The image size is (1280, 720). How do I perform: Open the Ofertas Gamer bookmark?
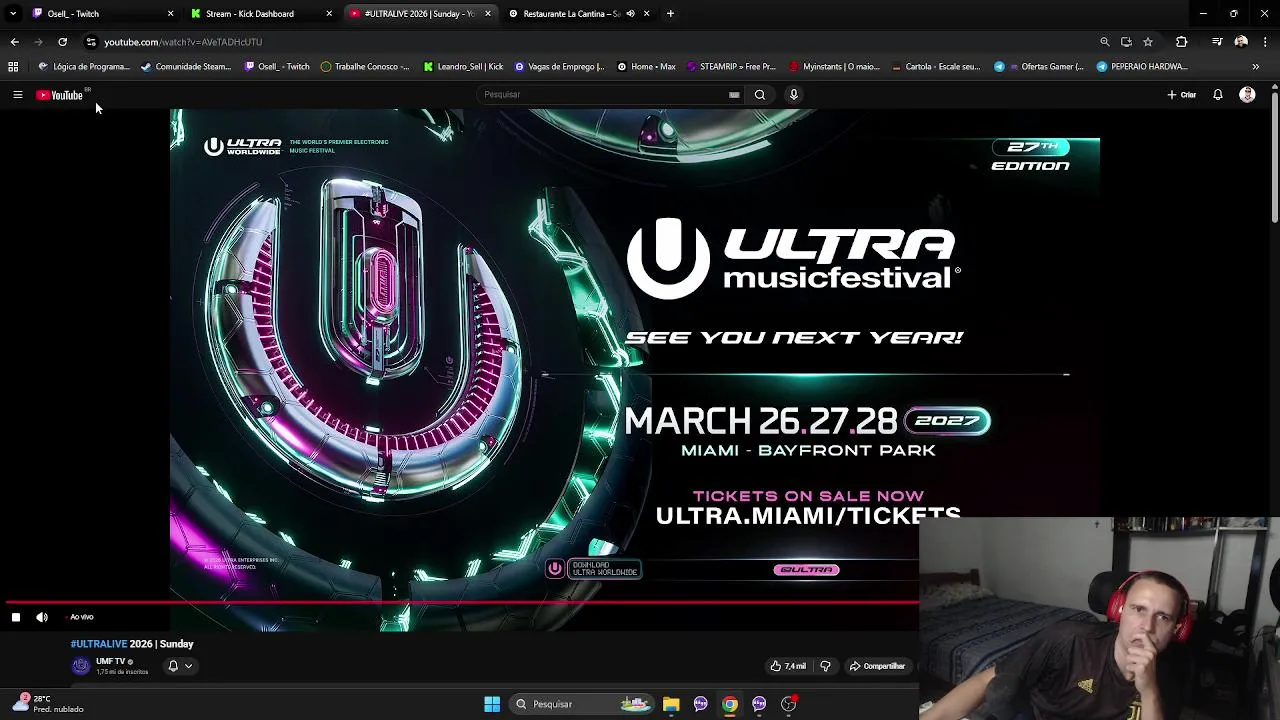(1040, 67)
